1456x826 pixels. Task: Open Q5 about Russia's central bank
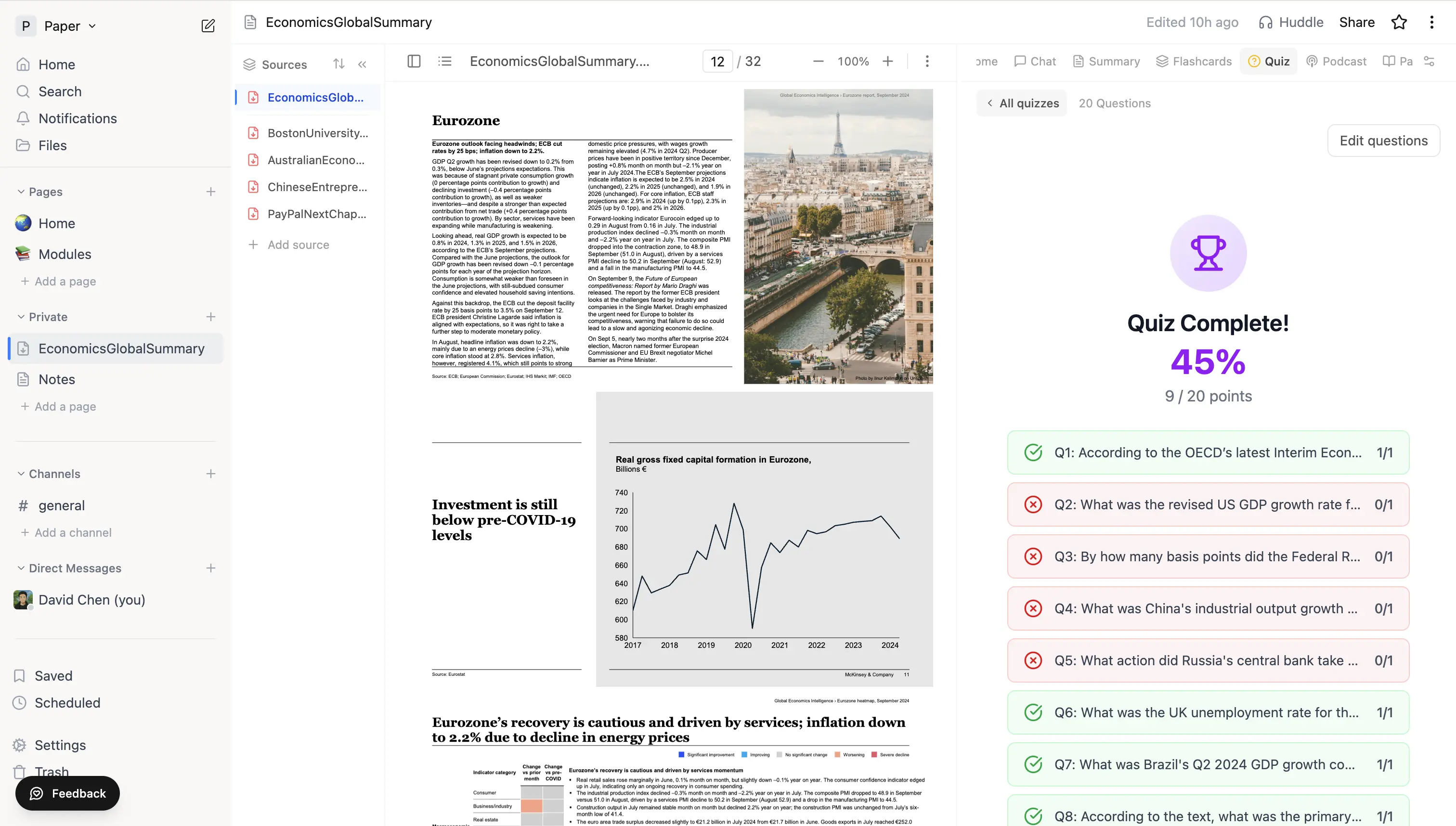pos(1208,660)
